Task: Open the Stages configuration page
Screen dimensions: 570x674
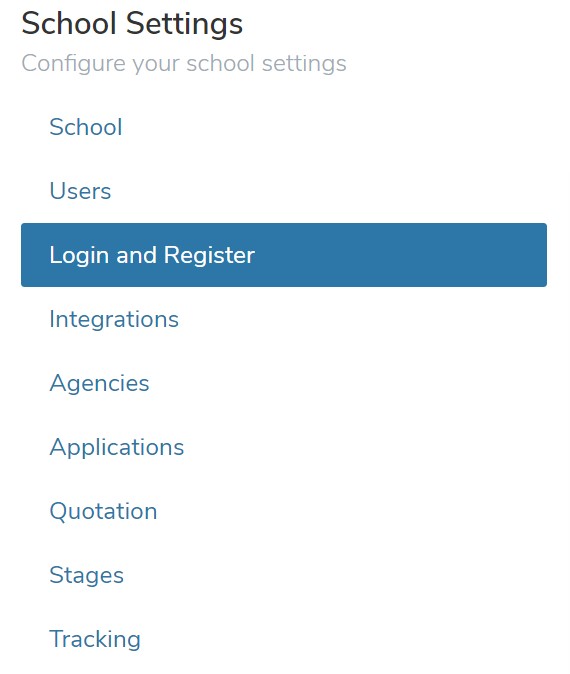Action: pos(284,575)
